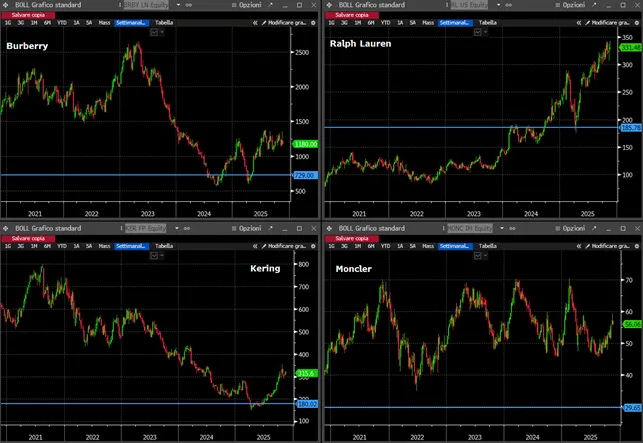Click the chart type icon above Kering chart
643x443 pixels.
click(x=154, y=256)
